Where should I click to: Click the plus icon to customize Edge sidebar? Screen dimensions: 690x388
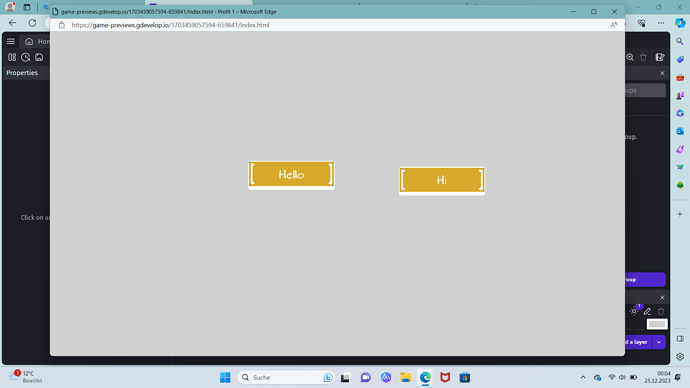click(680, 214)
